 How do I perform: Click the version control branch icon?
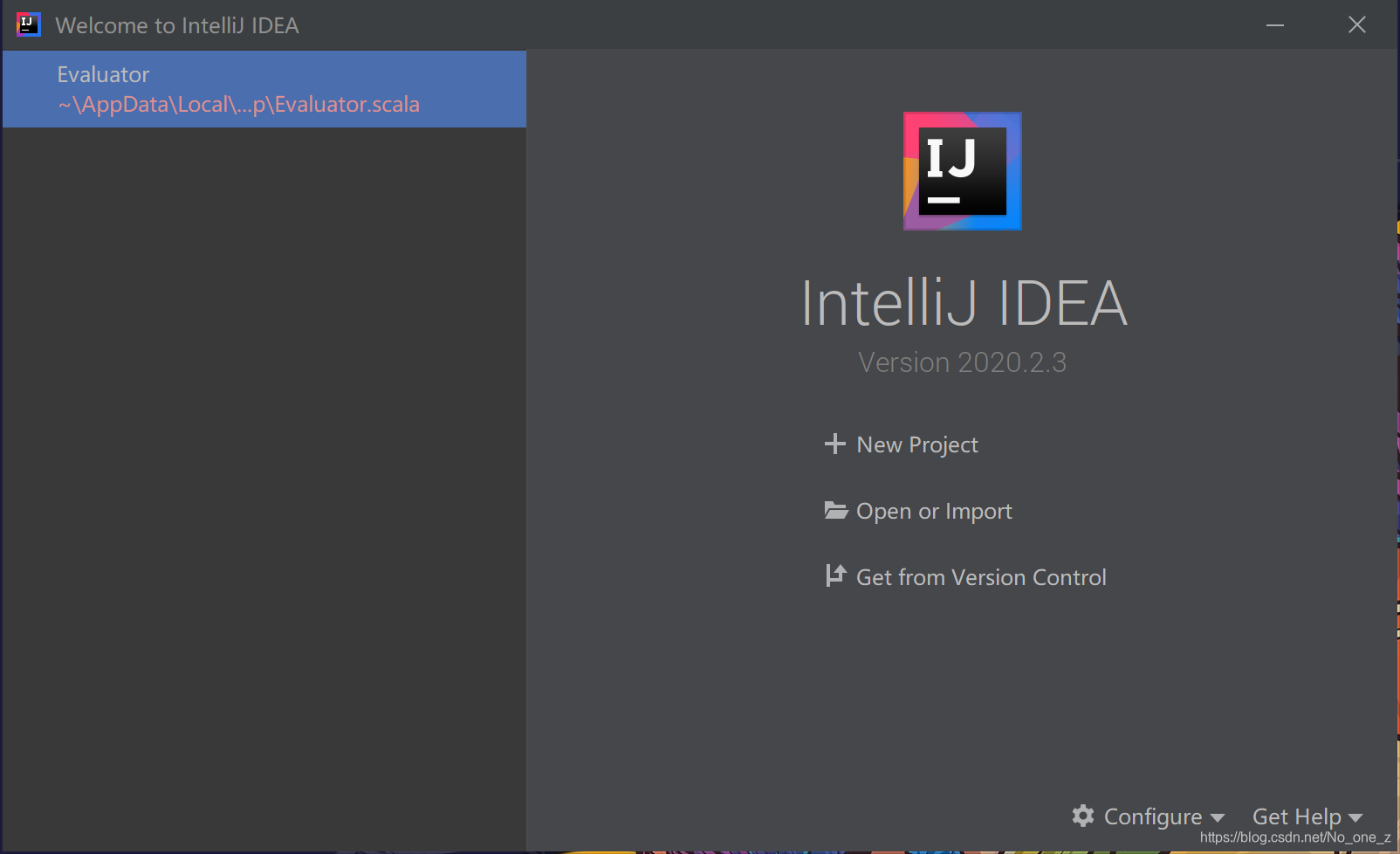836,575
